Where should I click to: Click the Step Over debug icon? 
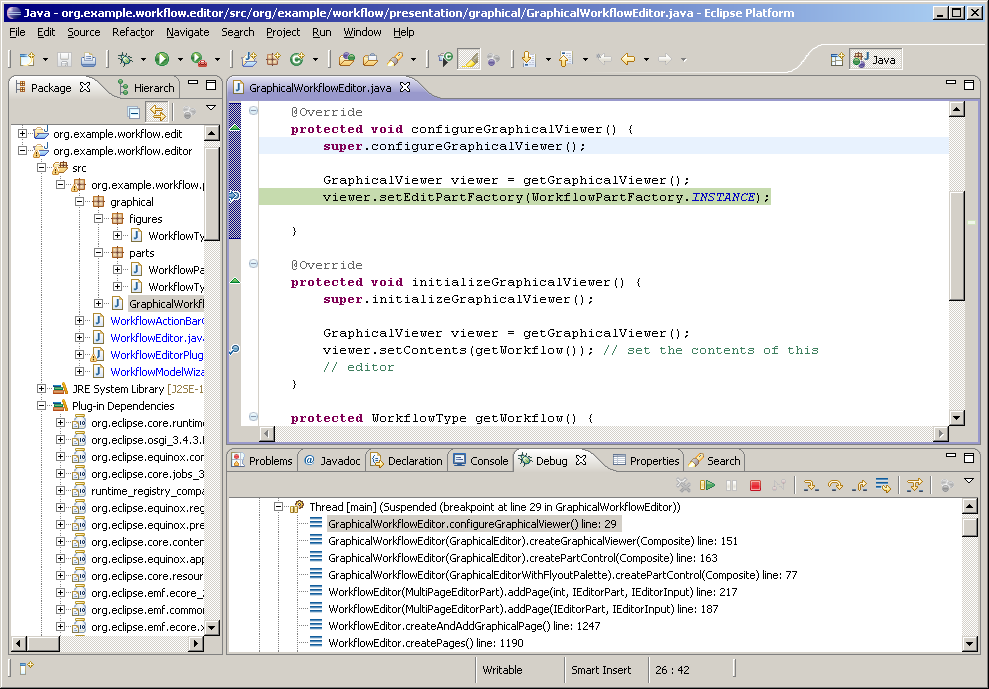tap(835, 486)
